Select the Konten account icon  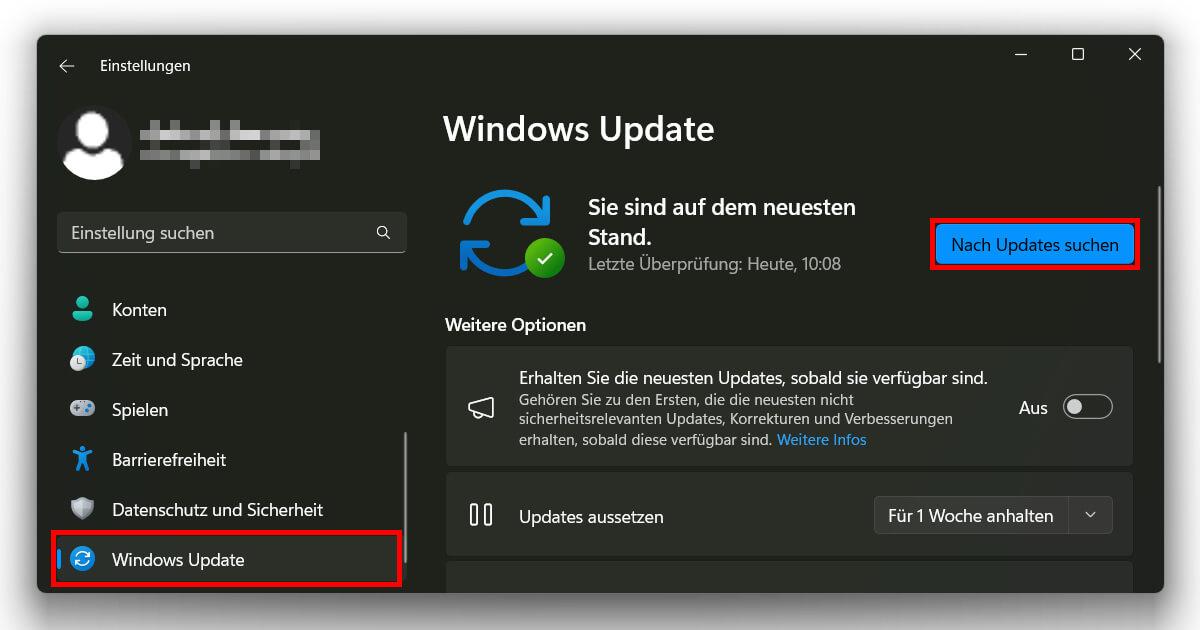click(81, 309)
